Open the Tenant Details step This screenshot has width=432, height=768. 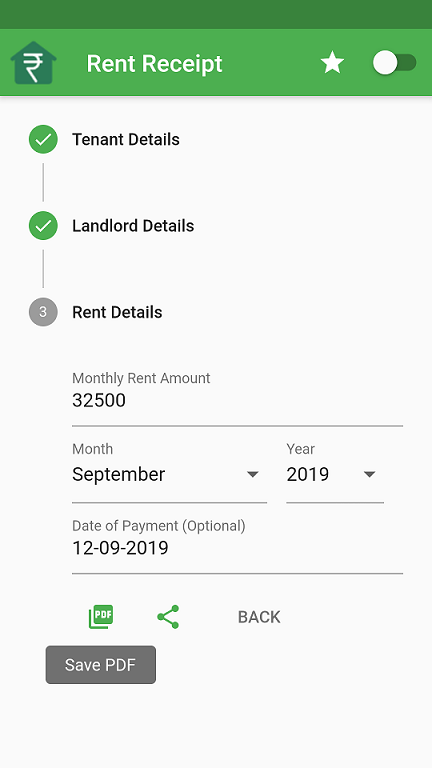[x=126, y=140]
